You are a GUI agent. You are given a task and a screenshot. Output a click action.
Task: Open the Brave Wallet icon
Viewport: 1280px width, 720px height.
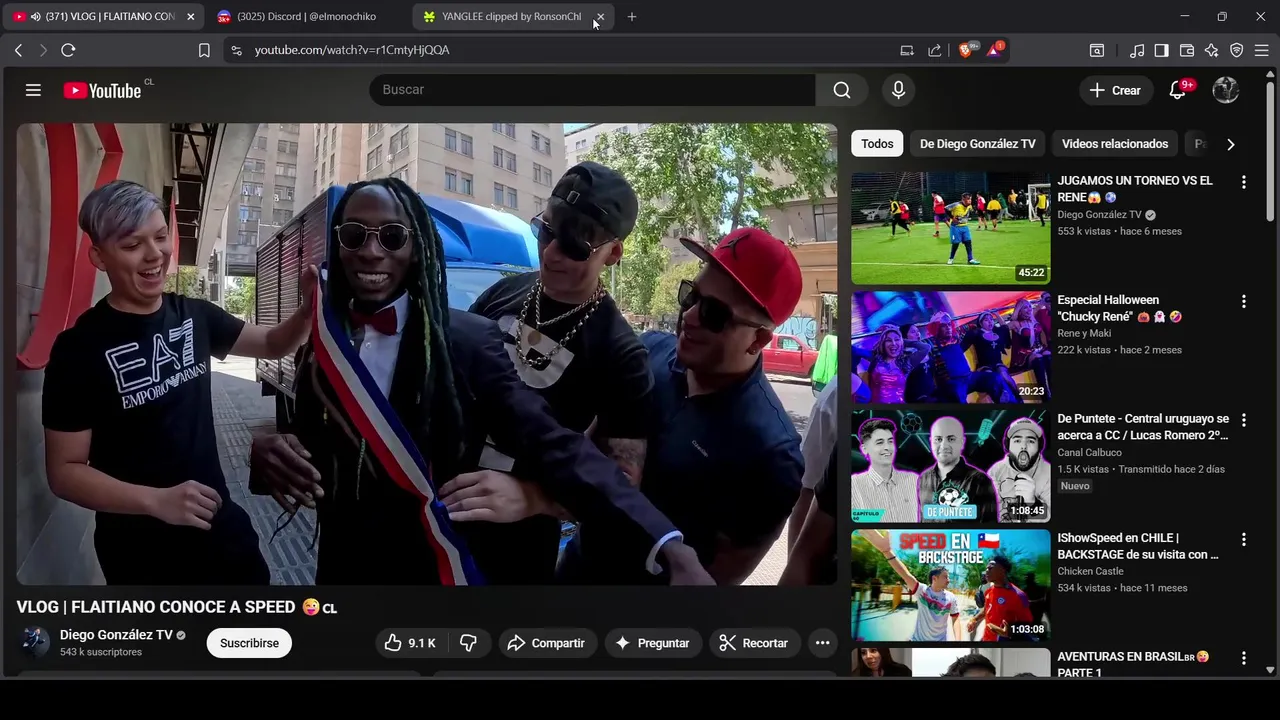tap(1187, 50)
